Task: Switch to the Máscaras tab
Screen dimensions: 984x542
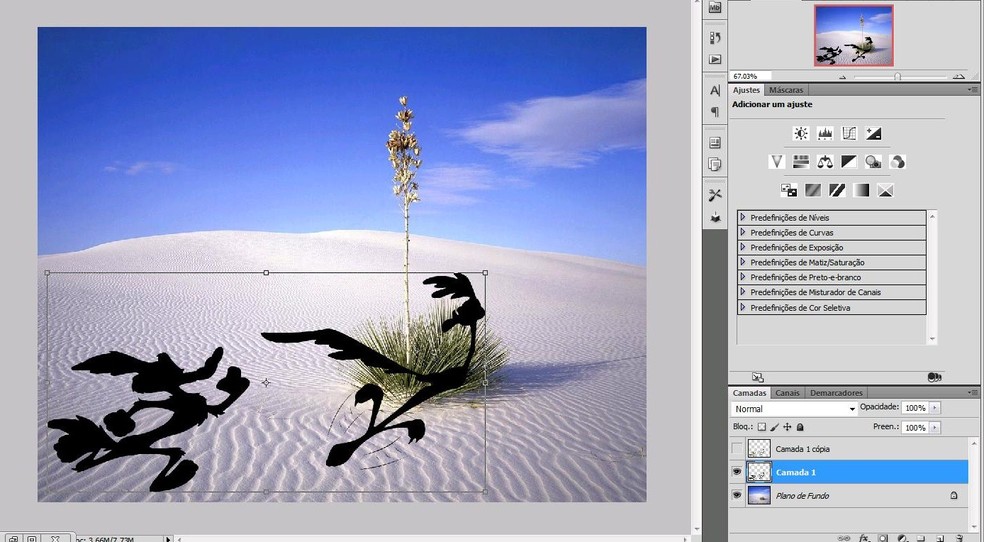Action: pos(786,90)
